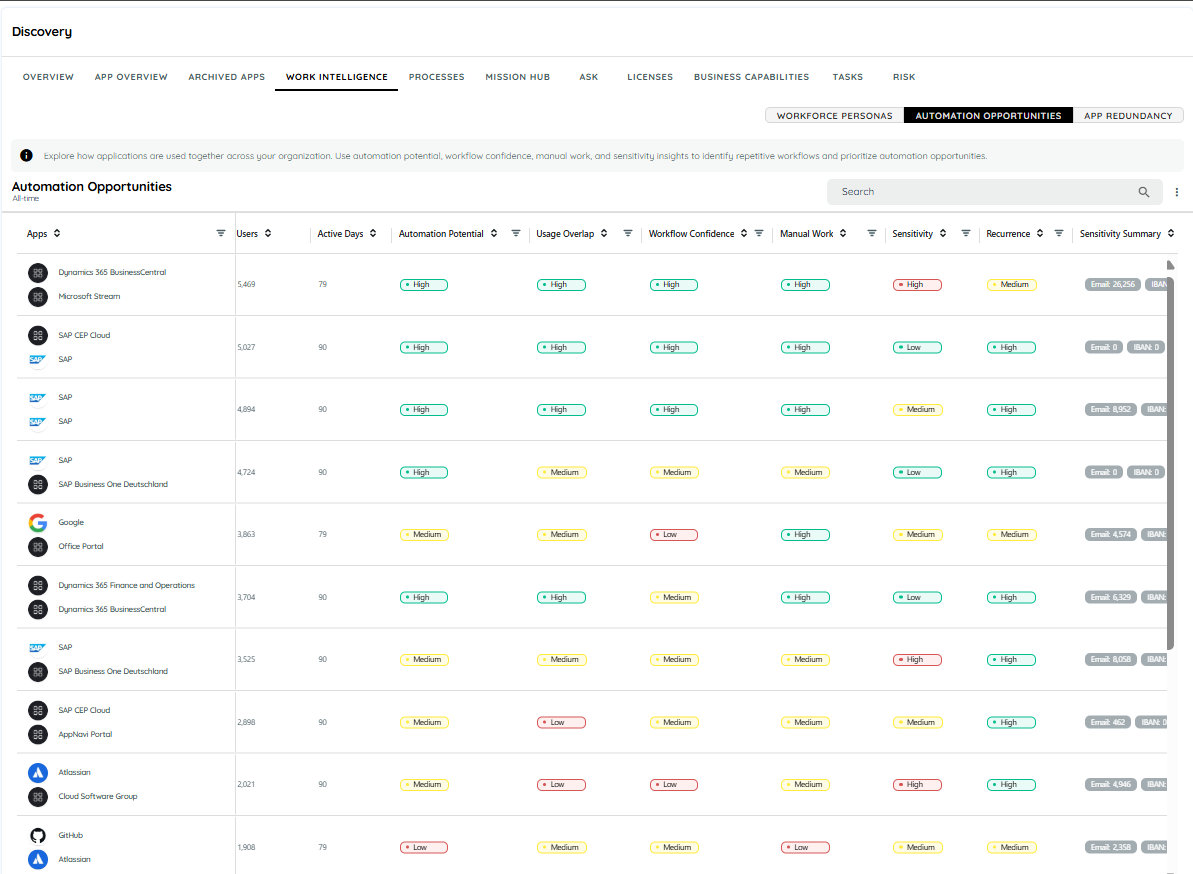The image size is (1193, 874).
Task: Click the Dynamics 365 BusinessCentral icon in first row
Action: pyautogui.click(x=37, y=272)
